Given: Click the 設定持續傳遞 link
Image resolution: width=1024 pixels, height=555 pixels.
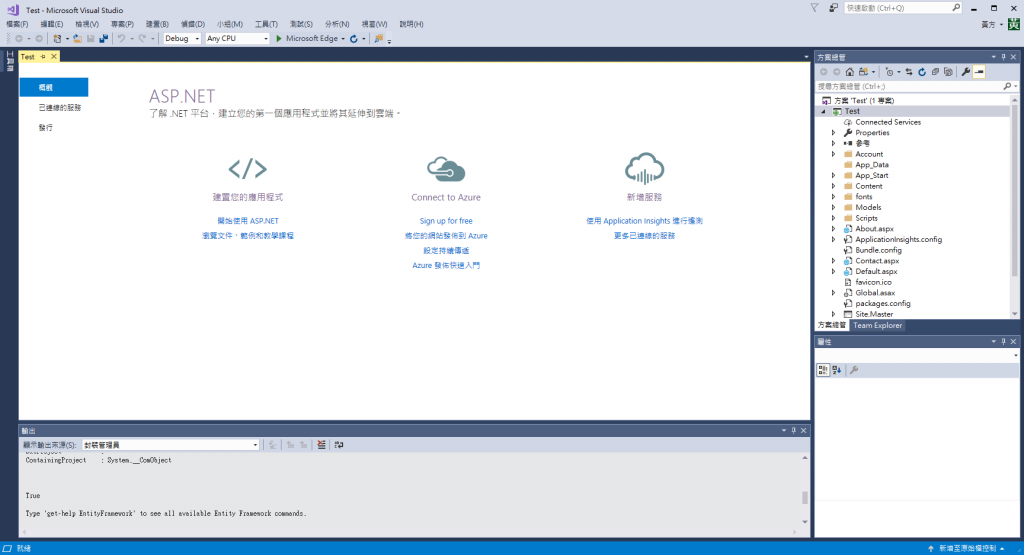Looking at the screenshot, I should point(446,251).
